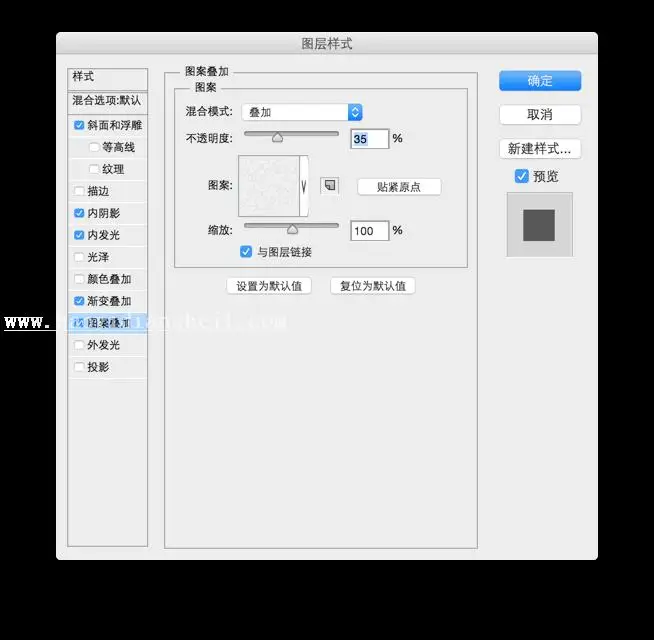654x640 pixels.
Task: Click pattern preview thumbnail
Action: click(269, 186)
